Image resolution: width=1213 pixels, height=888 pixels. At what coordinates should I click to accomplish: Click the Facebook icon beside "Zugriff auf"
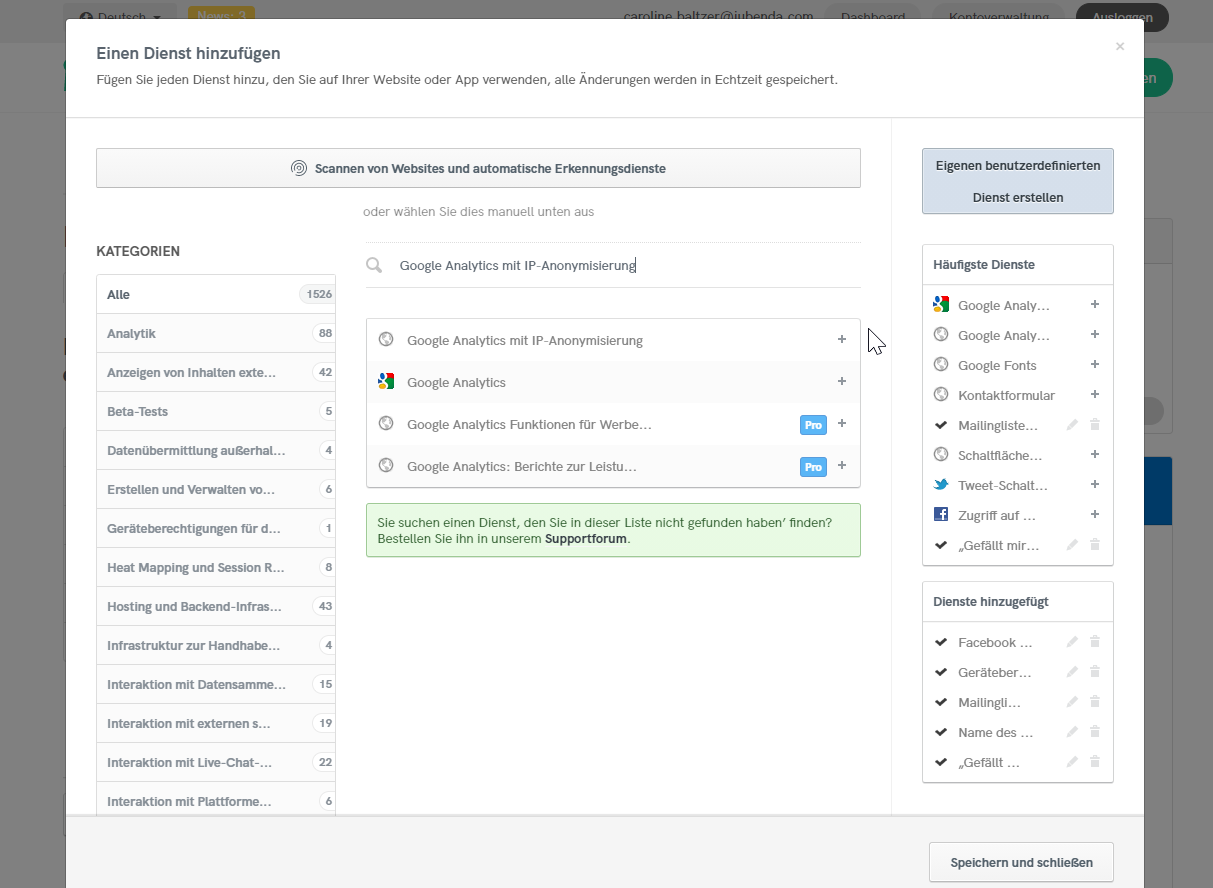[x=940, y=514]
